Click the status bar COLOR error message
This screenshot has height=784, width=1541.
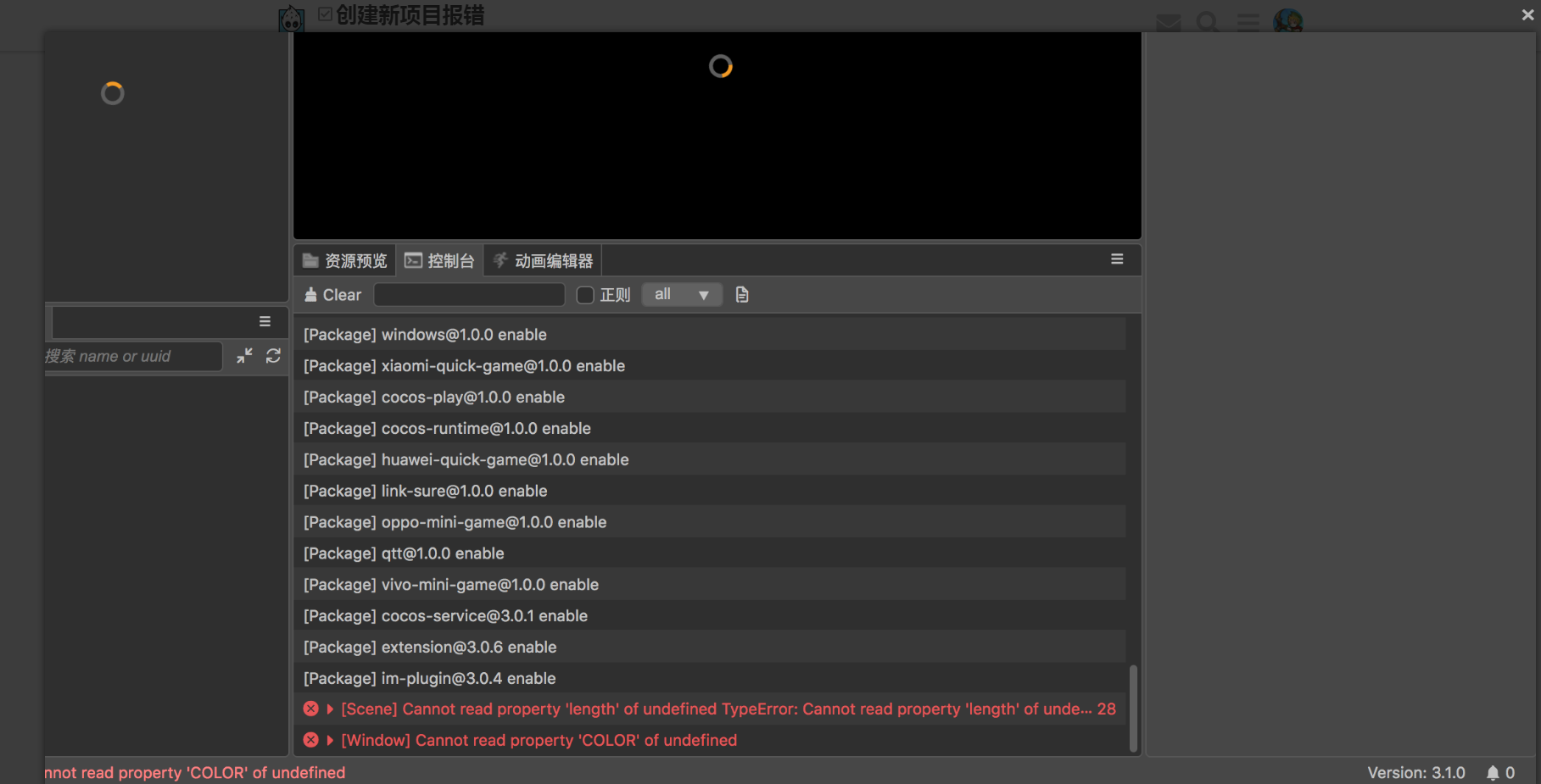pos(195,773)
